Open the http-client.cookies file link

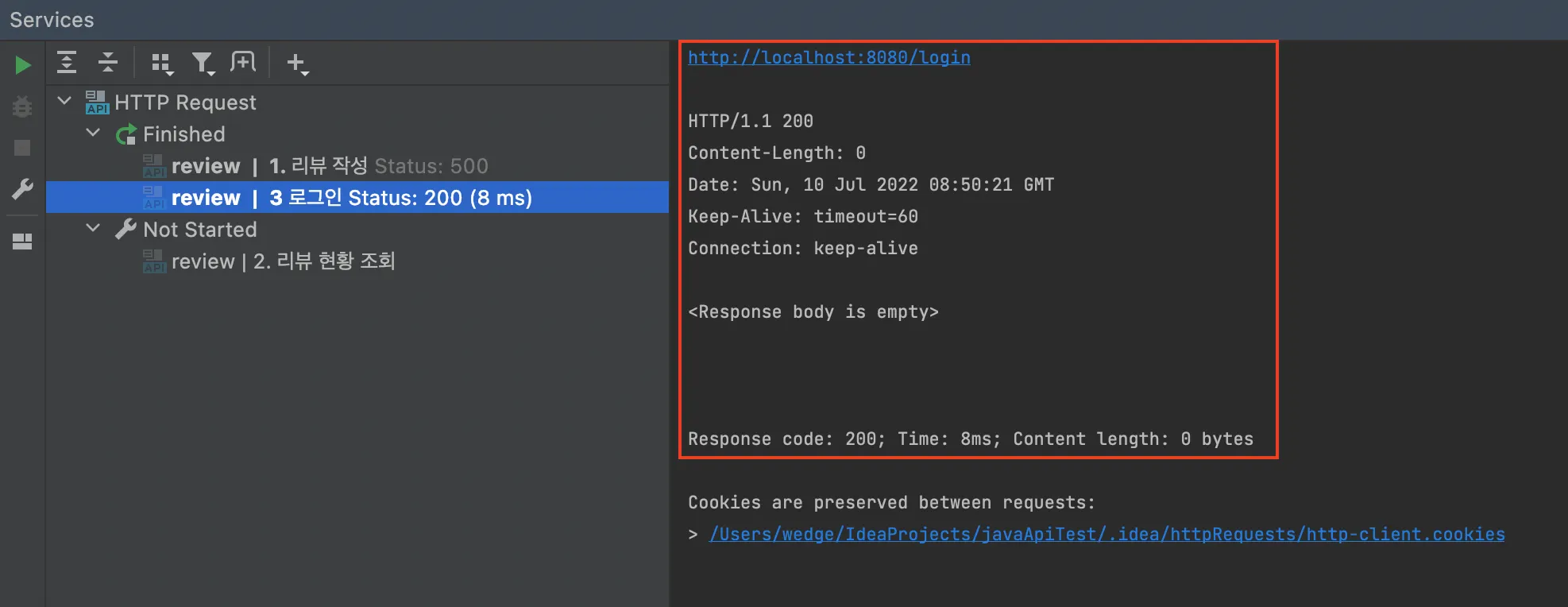(x=1106, y=534)
